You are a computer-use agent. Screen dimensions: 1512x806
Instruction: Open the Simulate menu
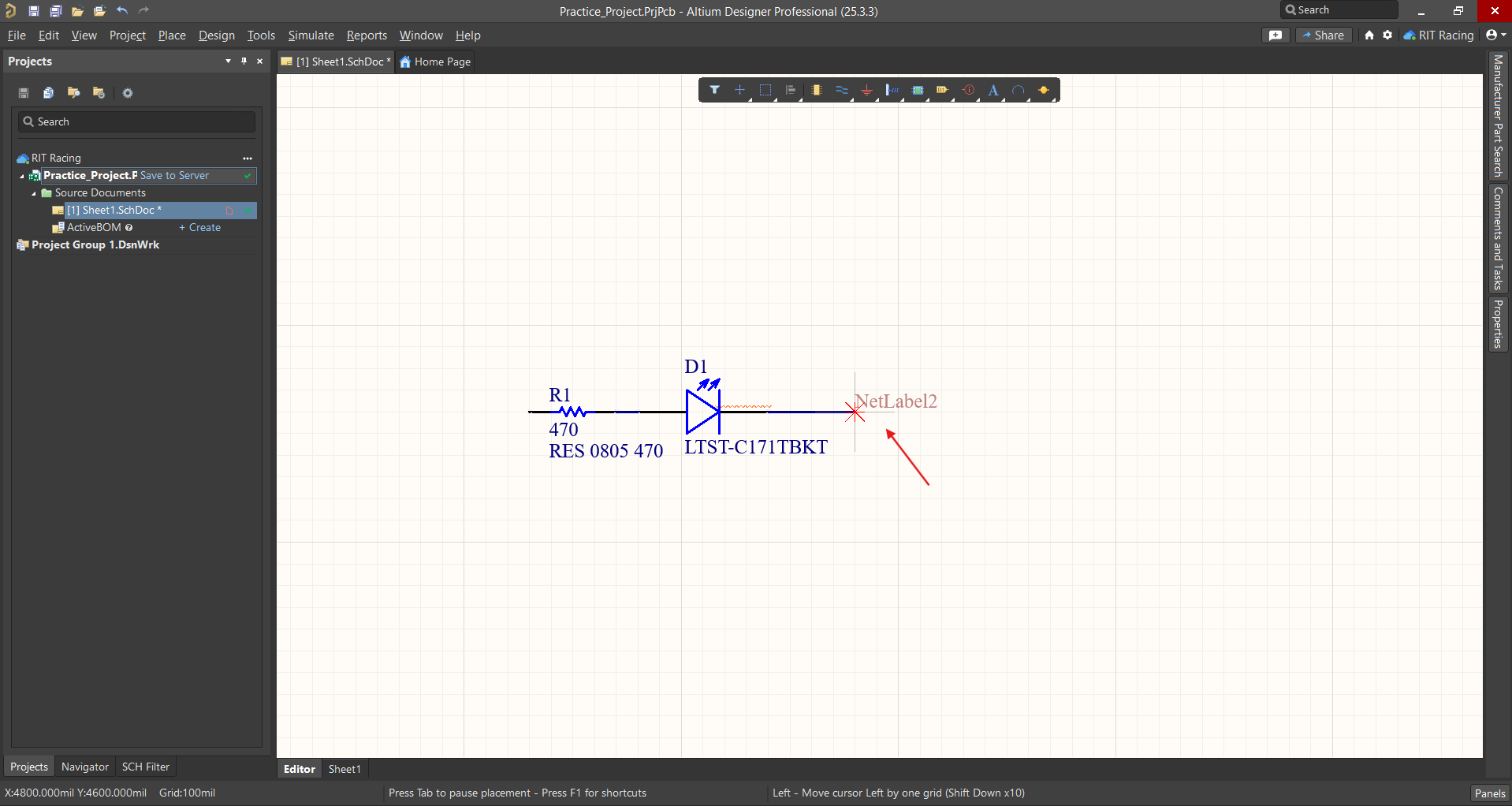point(311,35)
